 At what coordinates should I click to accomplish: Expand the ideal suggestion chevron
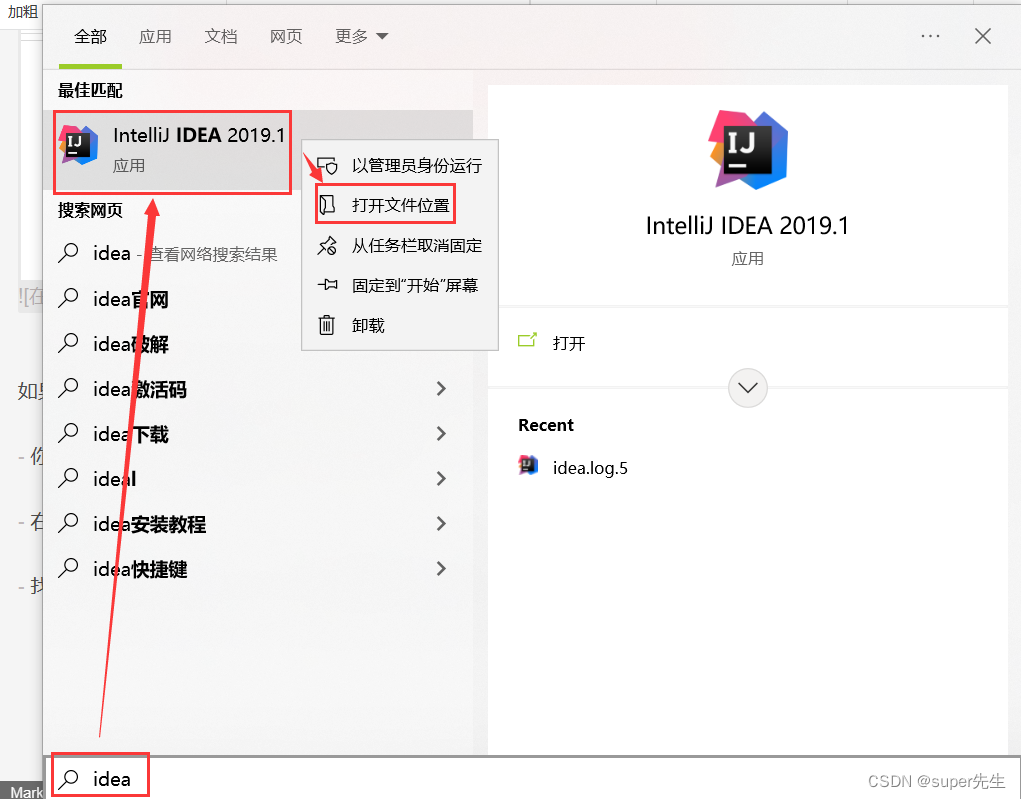(x=441, y=479)
